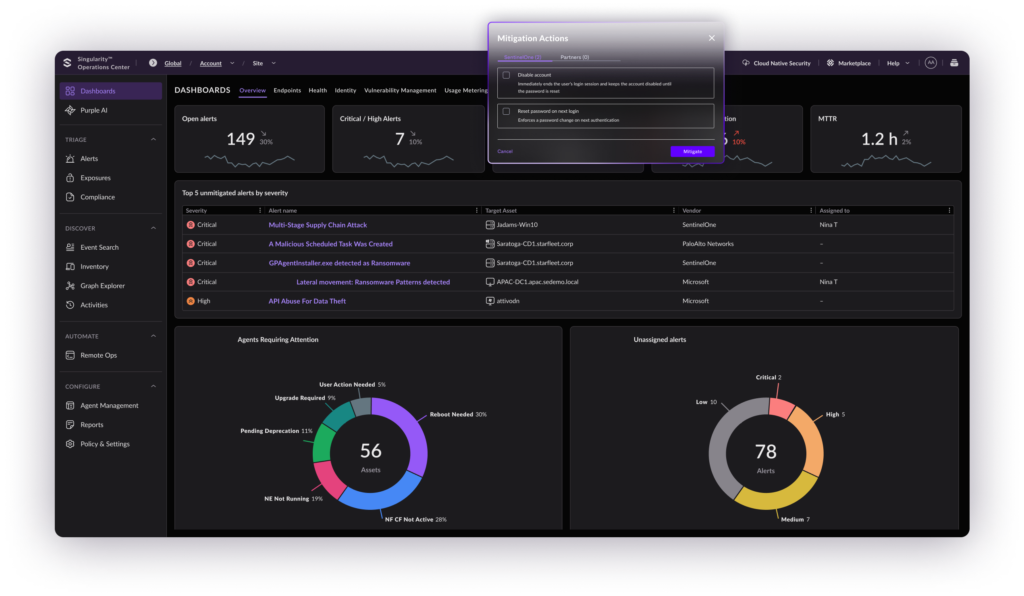
Task: Check Reset password on next login
Action: [506, 112]
